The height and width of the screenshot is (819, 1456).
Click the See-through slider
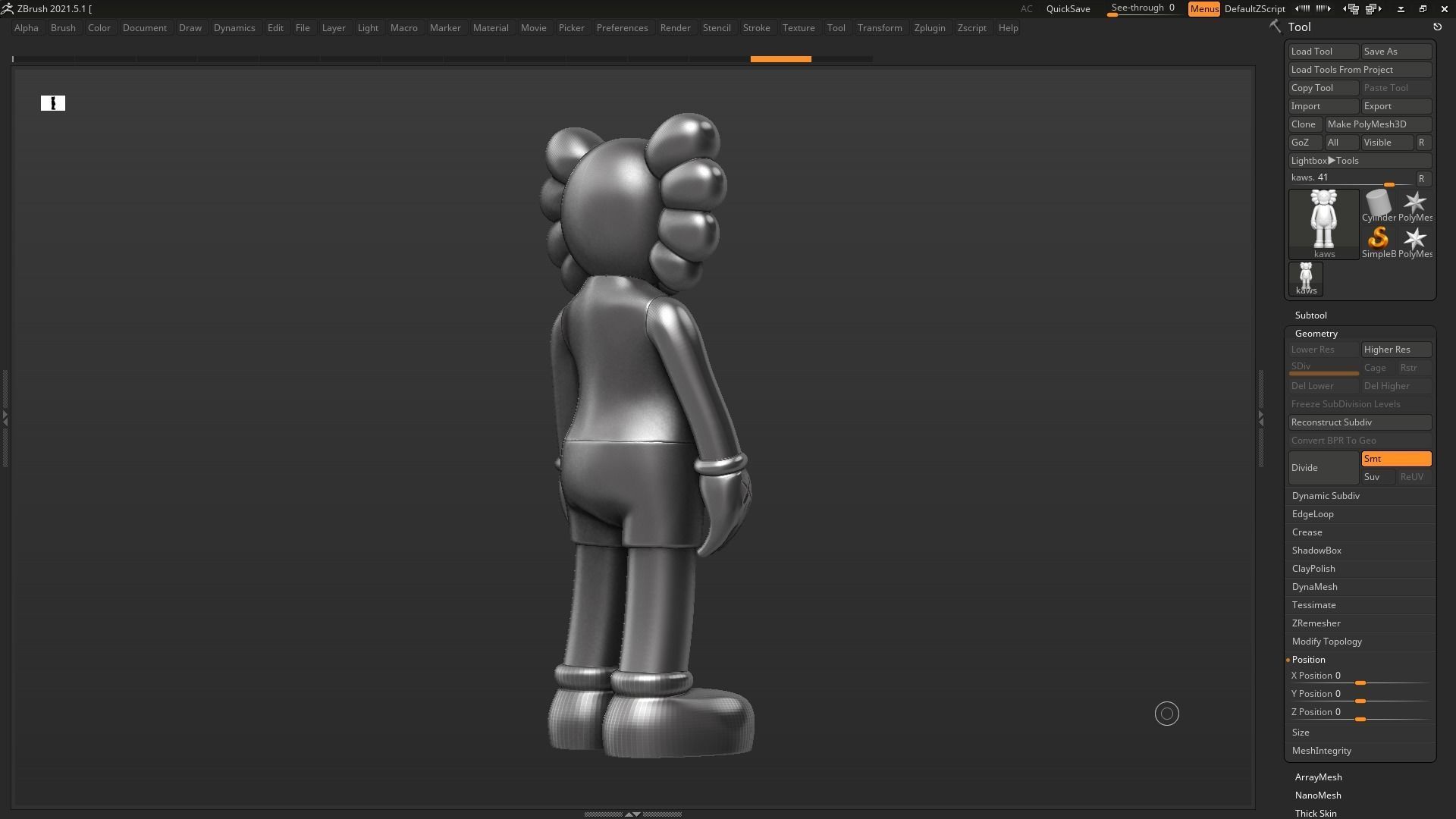[x=1144, y=8]
